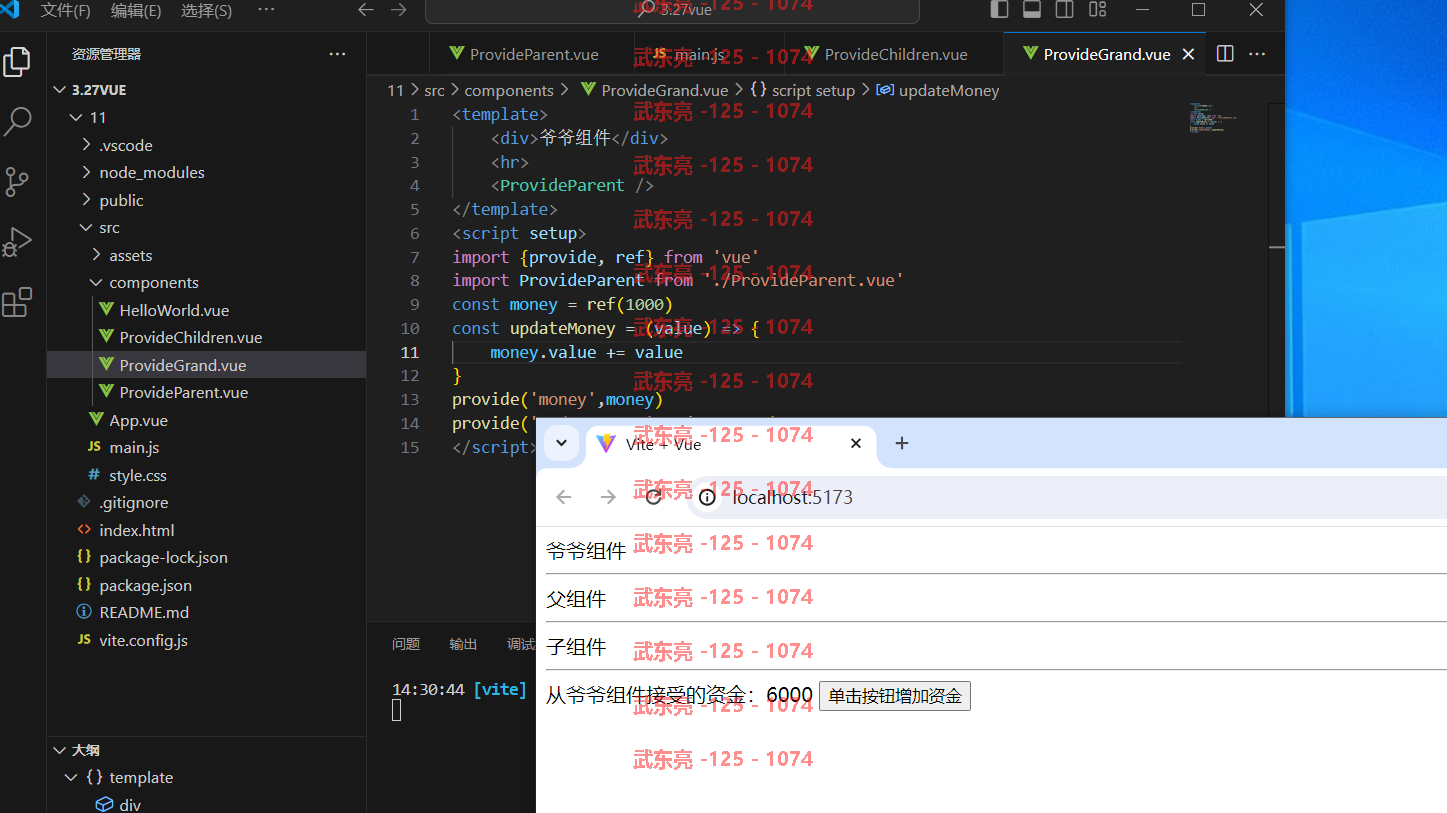Open the Explorer view in activity bar
1447x813 pixels.
(17, 62)
